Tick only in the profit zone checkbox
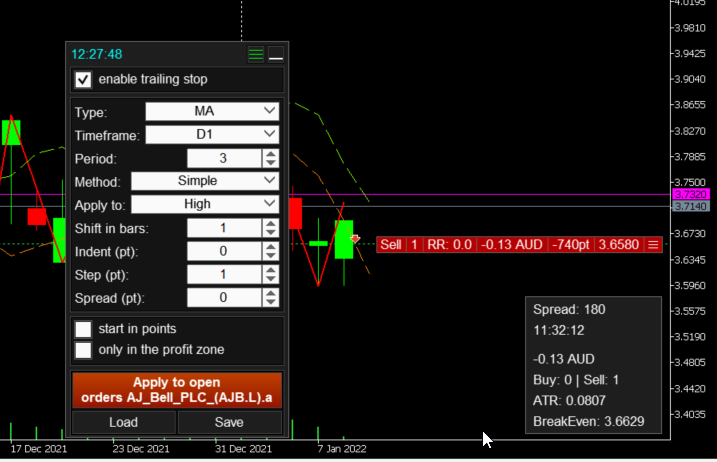 83,350
